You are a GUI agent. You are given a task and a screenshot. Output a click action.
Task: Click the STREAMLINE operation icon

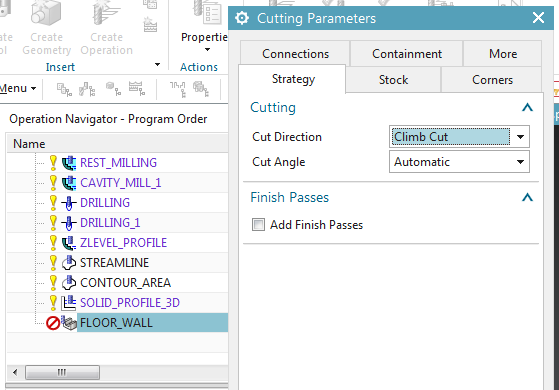point(69,263)
